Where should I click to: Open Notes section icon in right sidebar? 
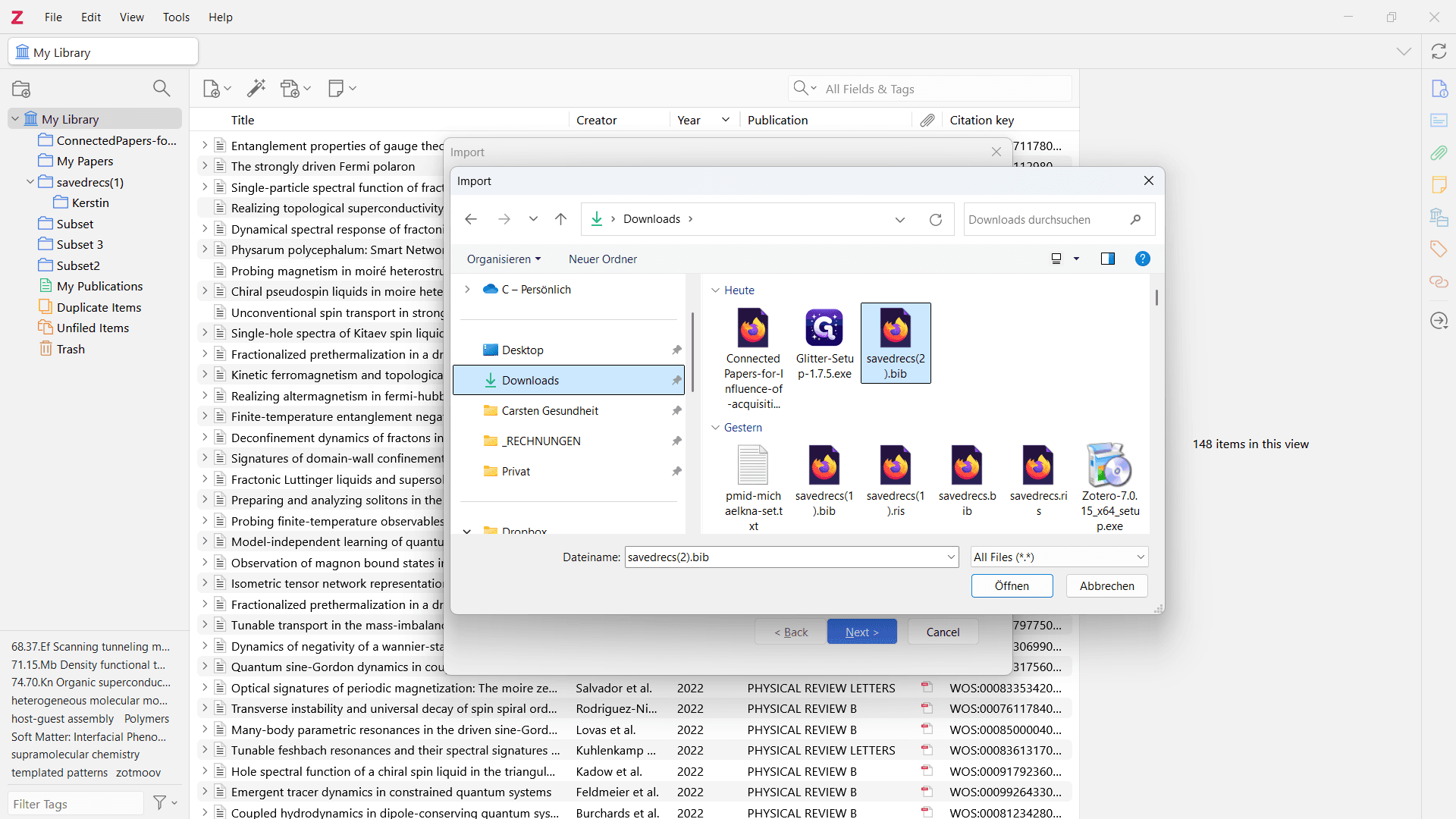1439,185
